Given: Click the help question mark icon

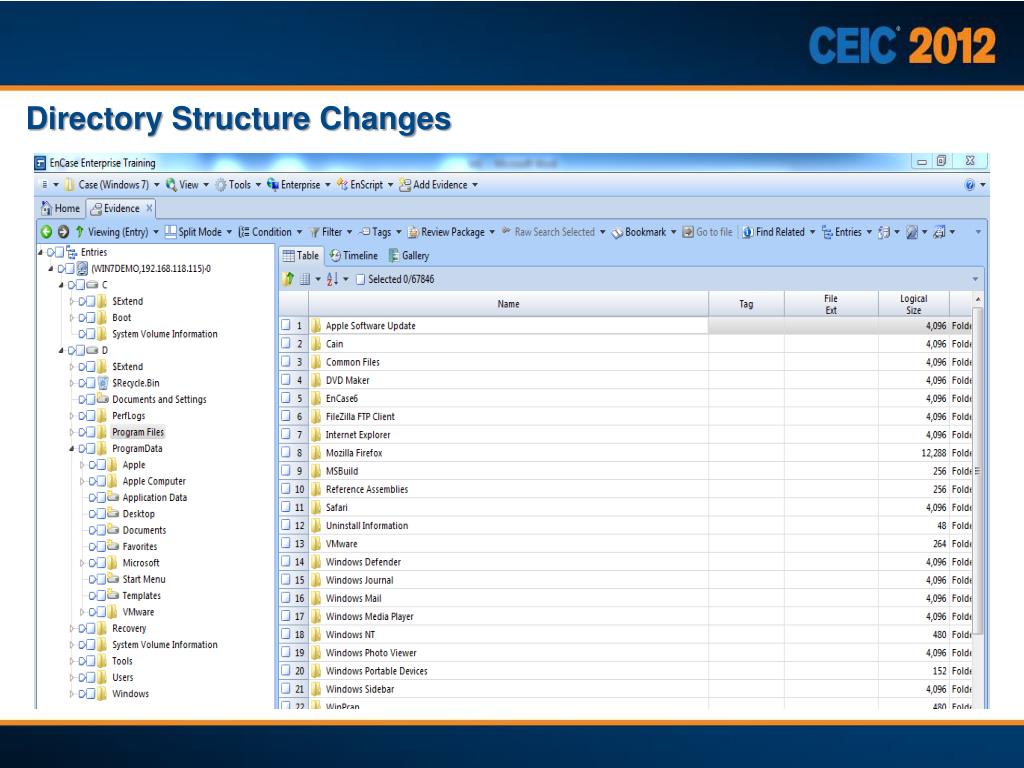Looking at the screenshot, I should click(970, 185).
